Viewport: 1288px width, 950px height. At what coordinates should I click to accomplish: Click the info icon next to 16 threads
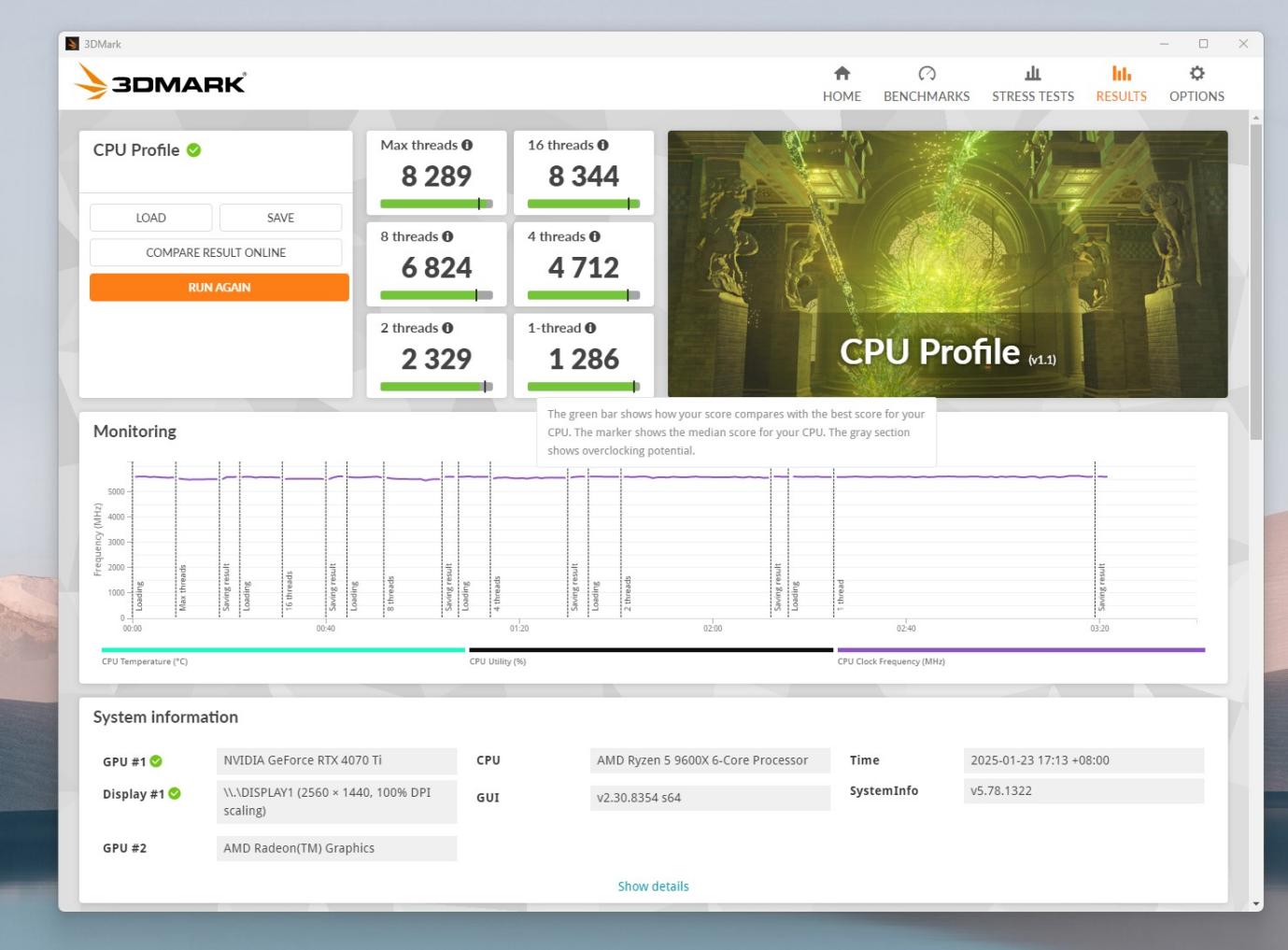click(602, 145)
